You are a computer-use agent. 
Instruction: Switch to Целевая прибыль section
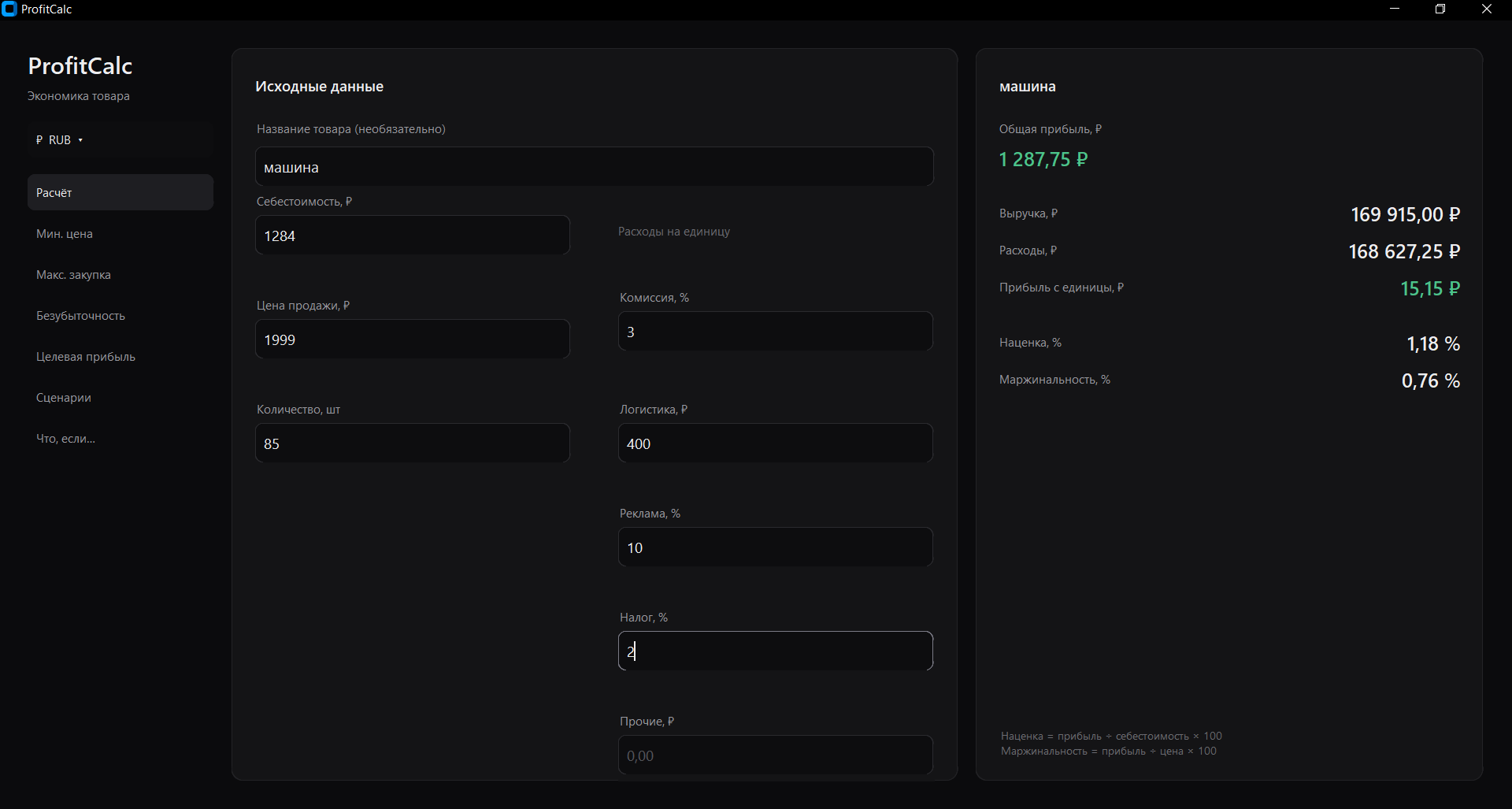tap(120, 356)
